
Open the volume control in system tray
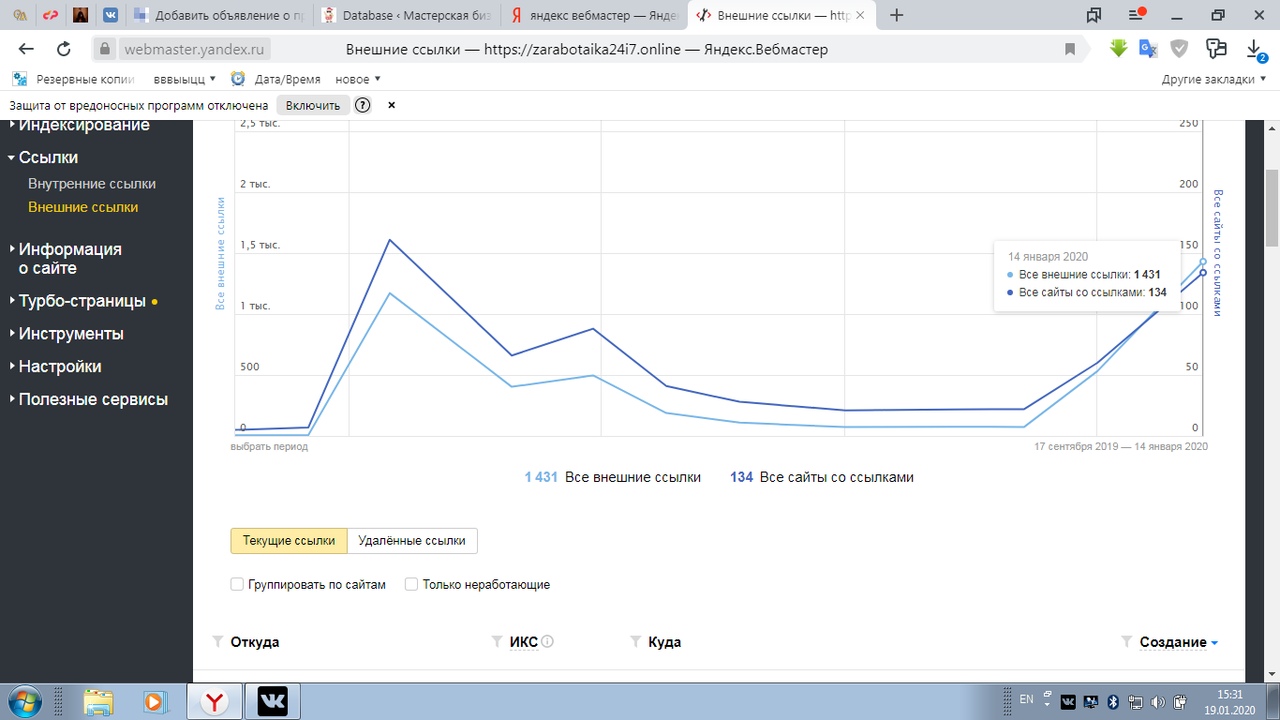[x=1158, y=702]
